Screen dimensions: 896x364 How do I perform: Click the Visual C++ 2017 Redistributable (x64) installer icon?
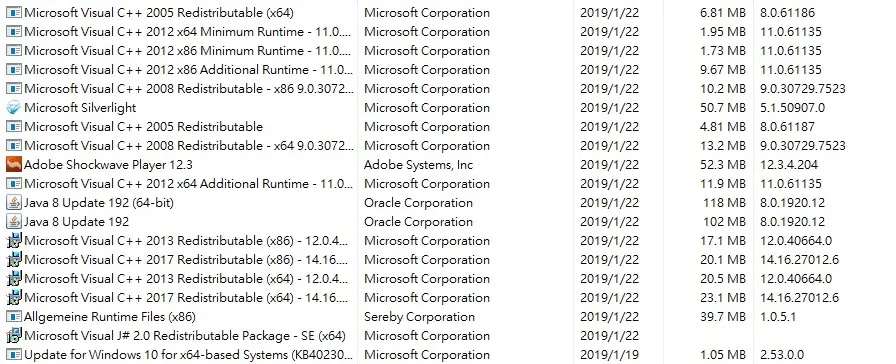click(14, 297)
